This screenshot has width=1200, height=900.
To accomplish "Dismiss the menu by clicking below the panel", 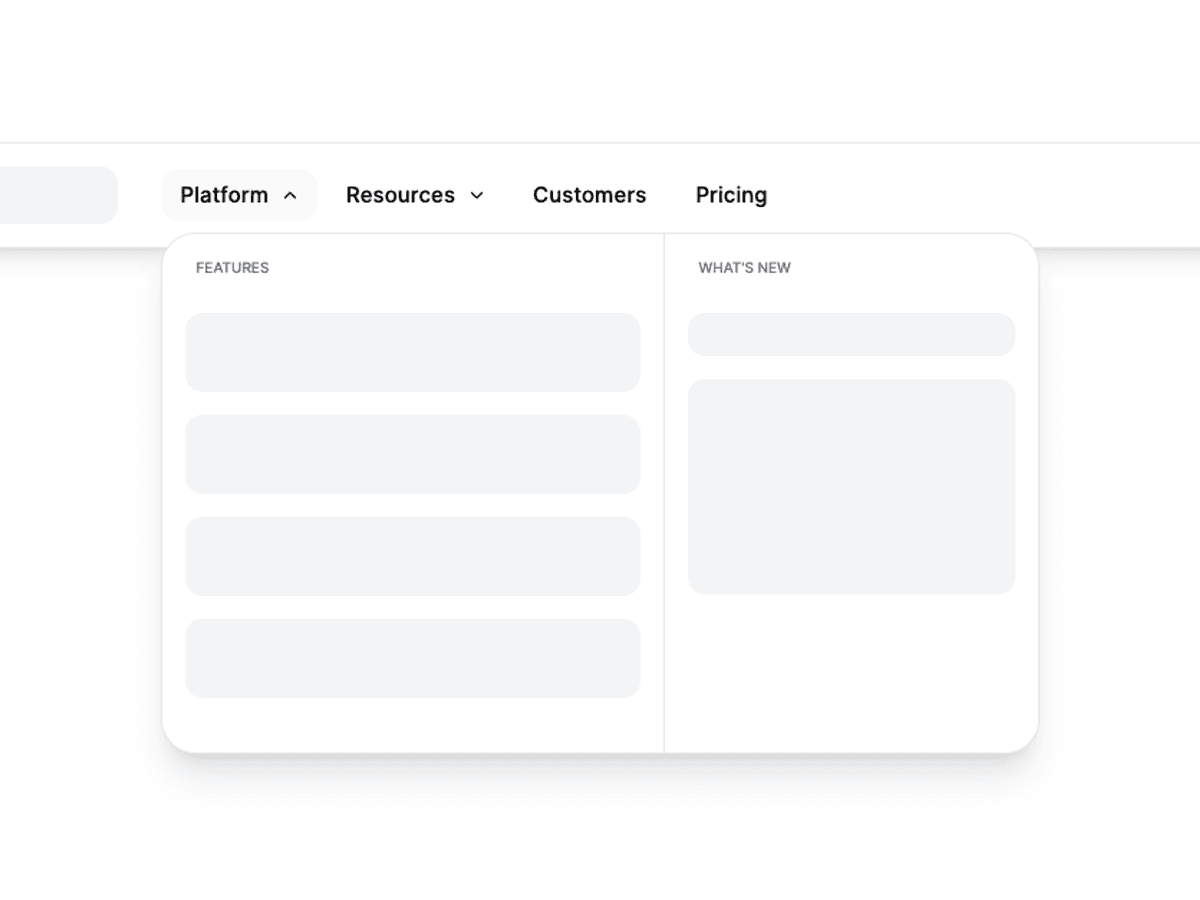I will point(600,830).
